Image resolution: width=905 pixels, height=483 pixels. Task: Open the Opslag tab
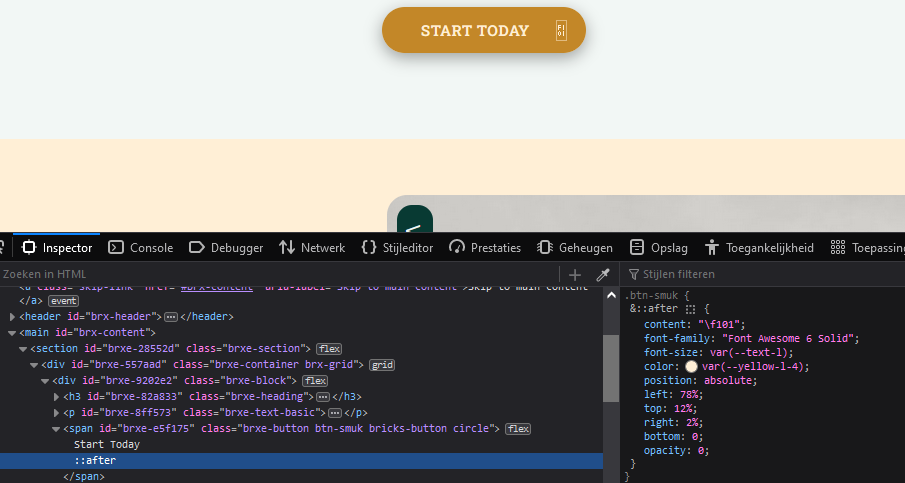point(659,248)
